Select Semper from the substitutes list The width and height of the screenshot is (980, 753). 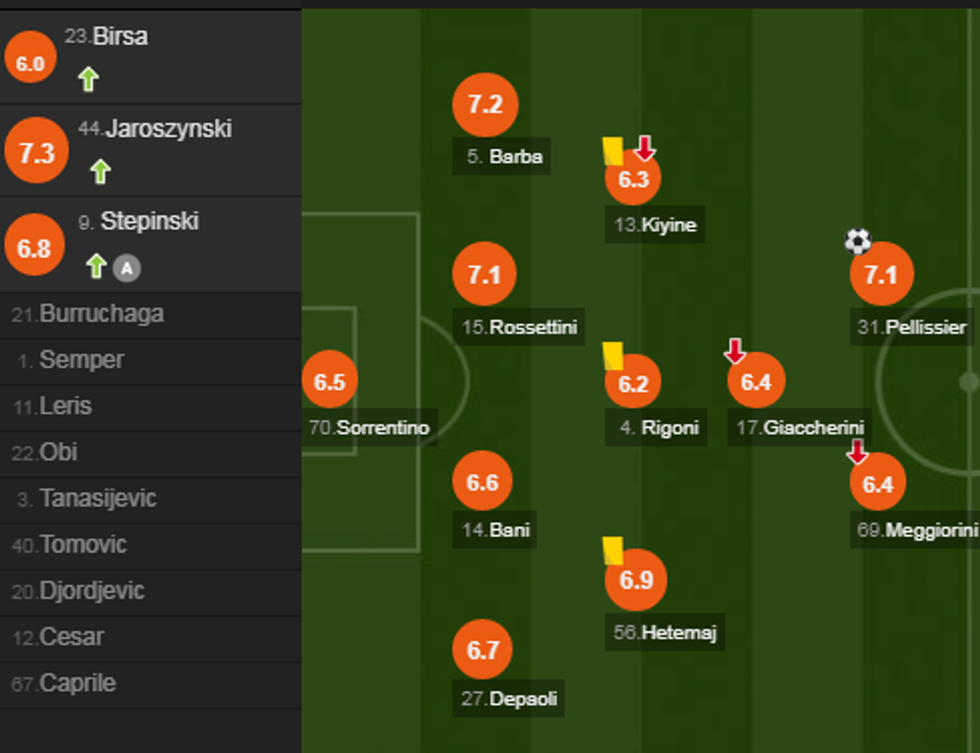click(x=81, y=360)
